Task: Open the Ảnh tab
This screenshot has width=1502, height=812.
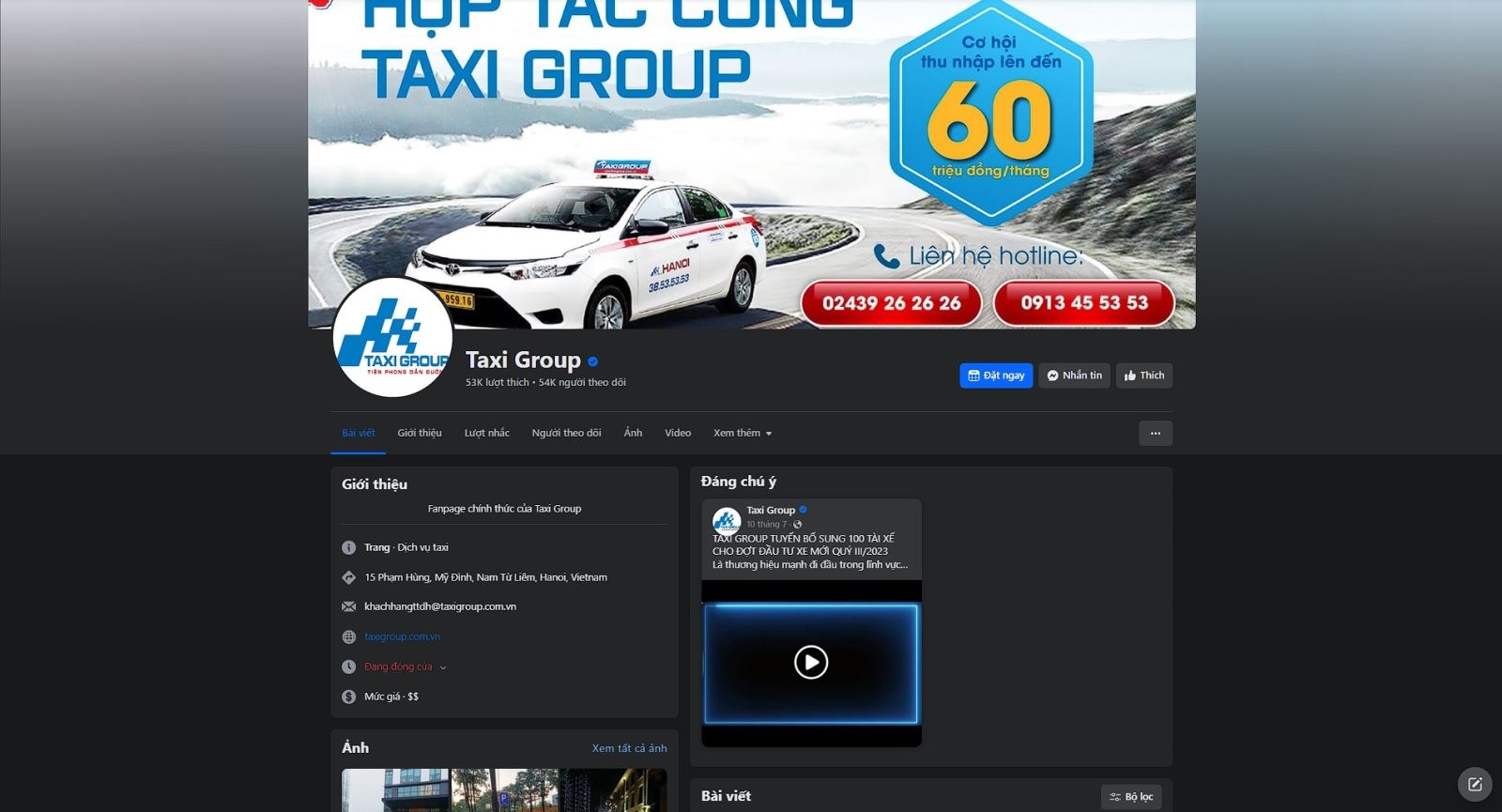Action: click(633, 433)
